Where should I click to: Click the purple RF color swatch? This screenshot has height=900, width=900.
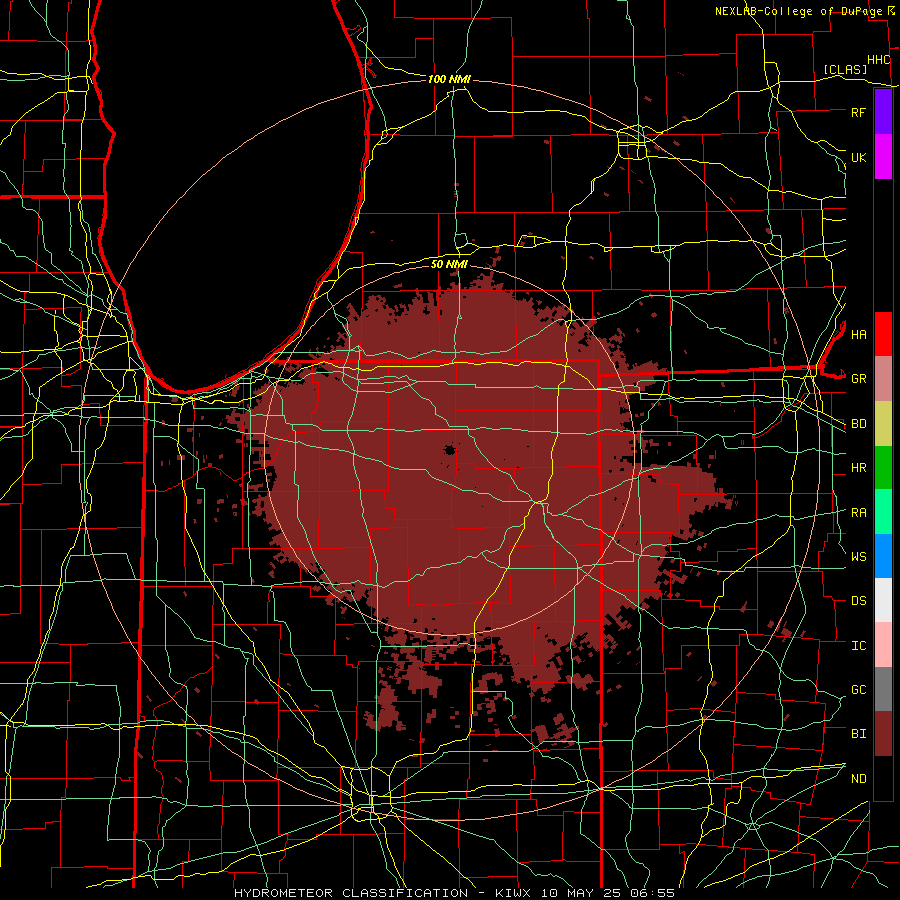click(x=883, y=112)
